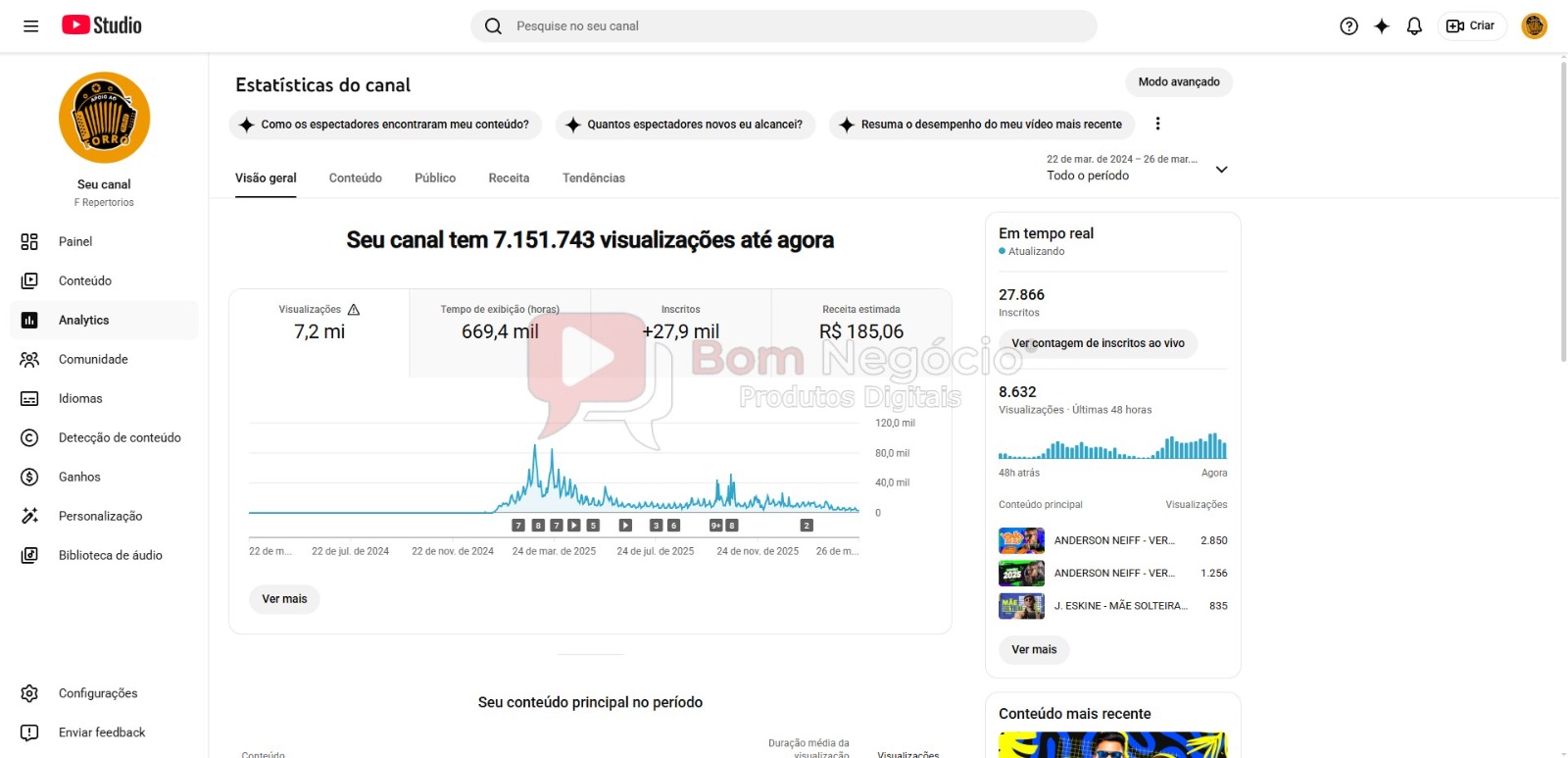1568x758 pixels.
Task: Open the hamburger navigation menu
Action: click(x=30, y=26)
